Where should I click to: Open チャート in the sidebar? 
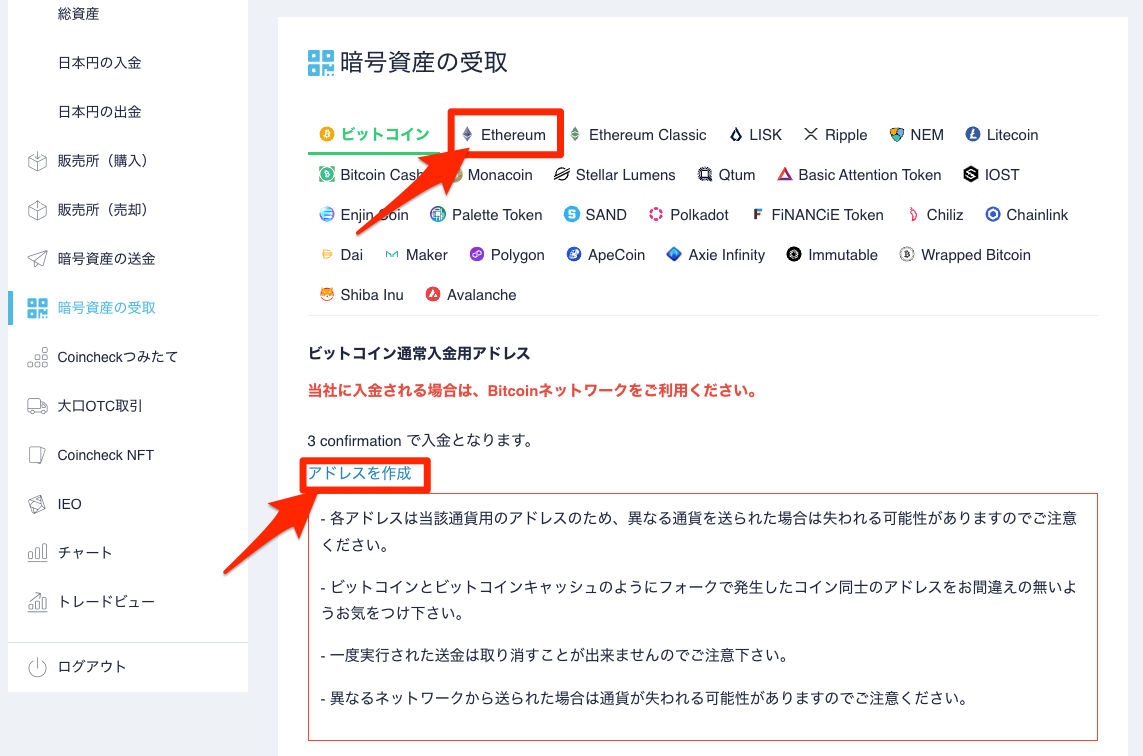85,553
